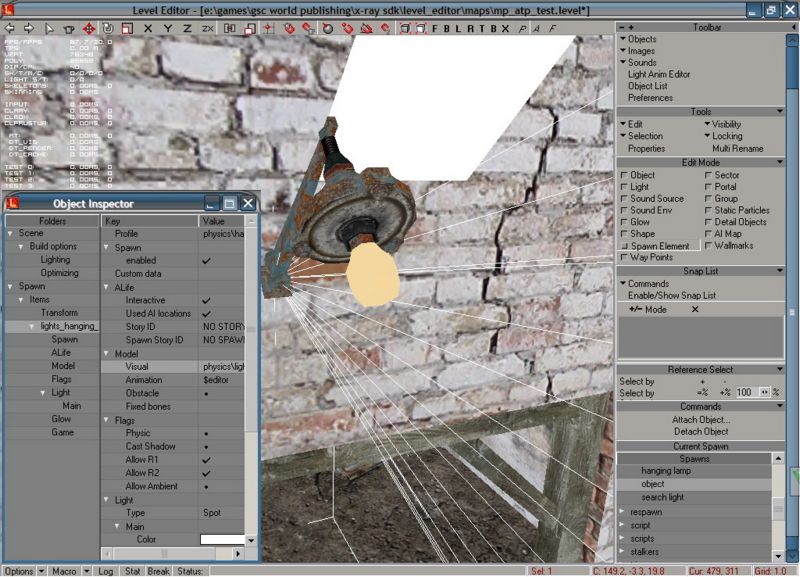Enable the Light edit mode checkbox
This screenshot has width=800, height=577.
[624, 187]
